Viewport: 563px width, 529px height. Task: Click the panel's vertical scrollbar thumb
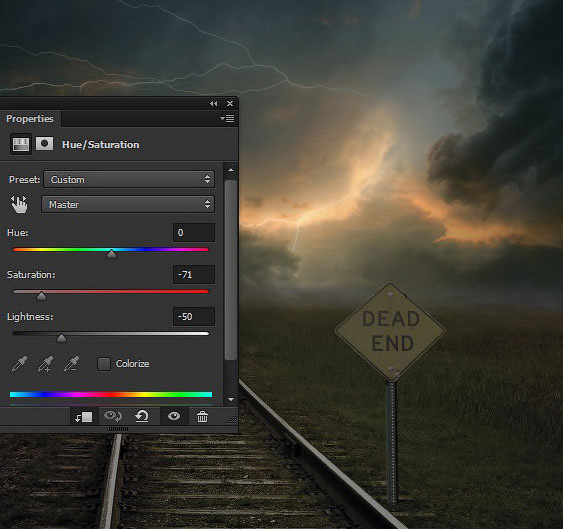coord(231,269)
